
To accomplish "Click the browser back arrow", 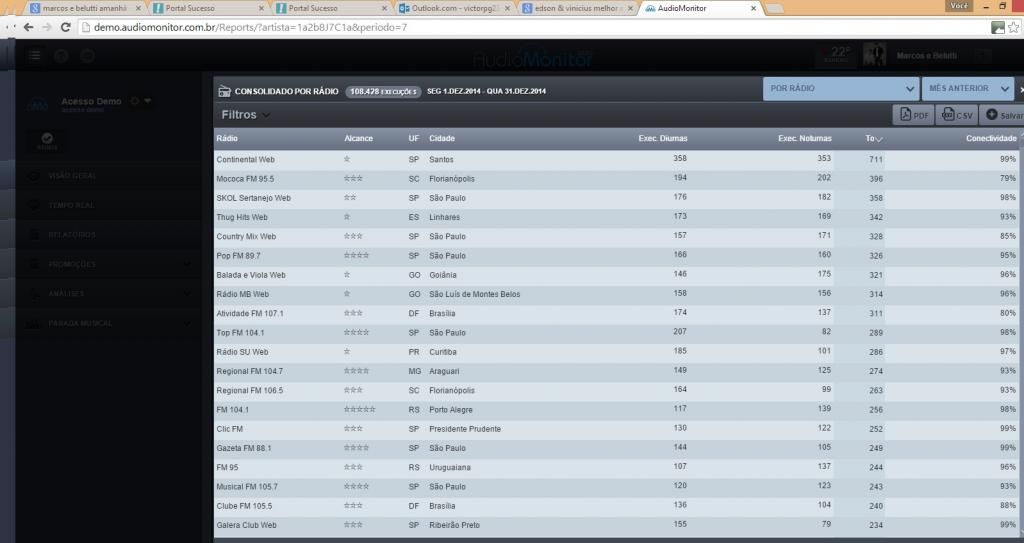I will [28, 27].
